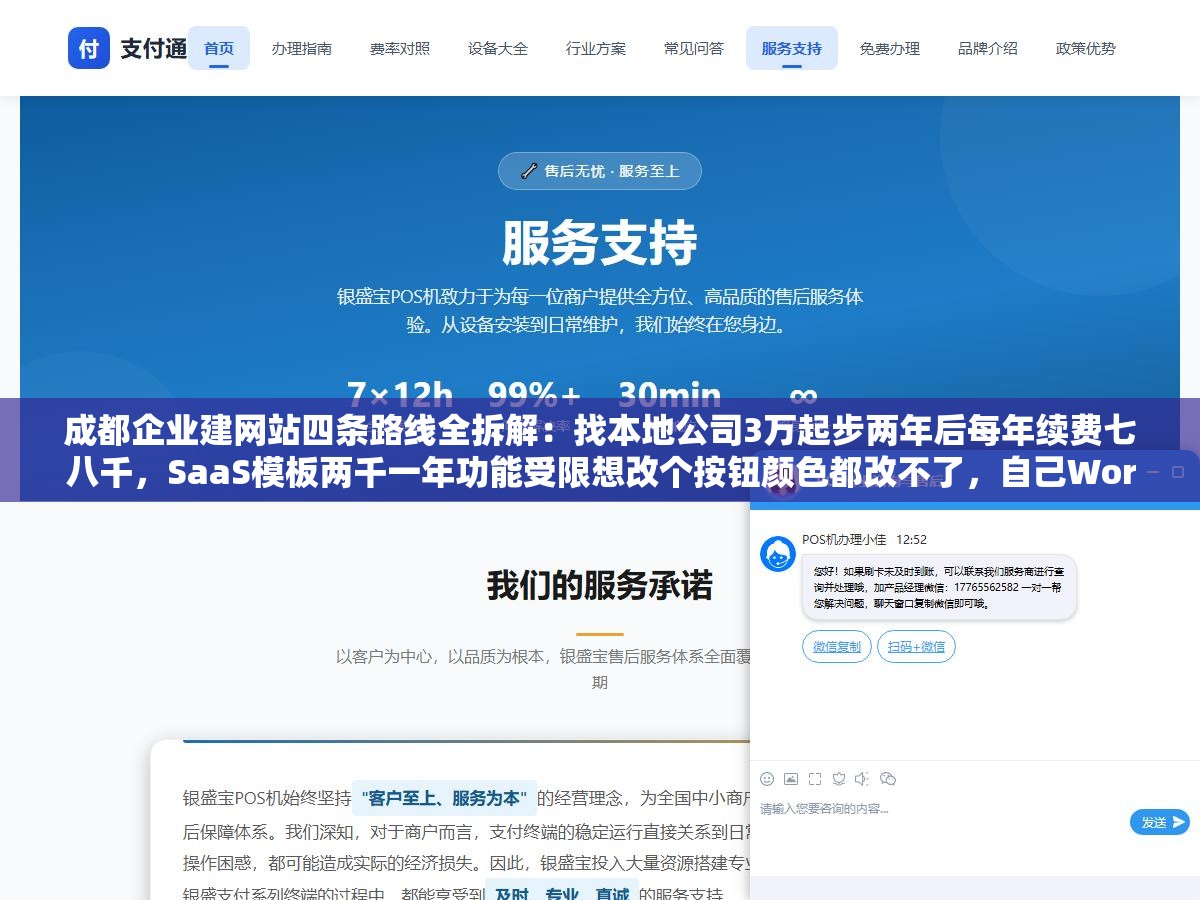Viewport: 1200px width, 900px height.
Task: Open the 政策优势 menu item
Action: [x=1086, y=48]
